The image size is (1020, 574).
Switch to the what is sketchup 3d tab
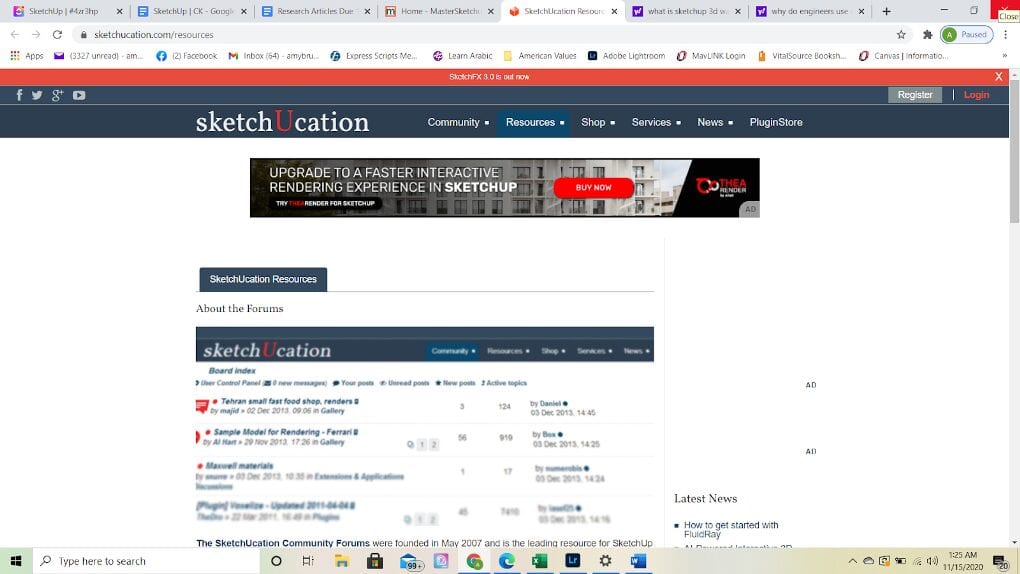687,11
